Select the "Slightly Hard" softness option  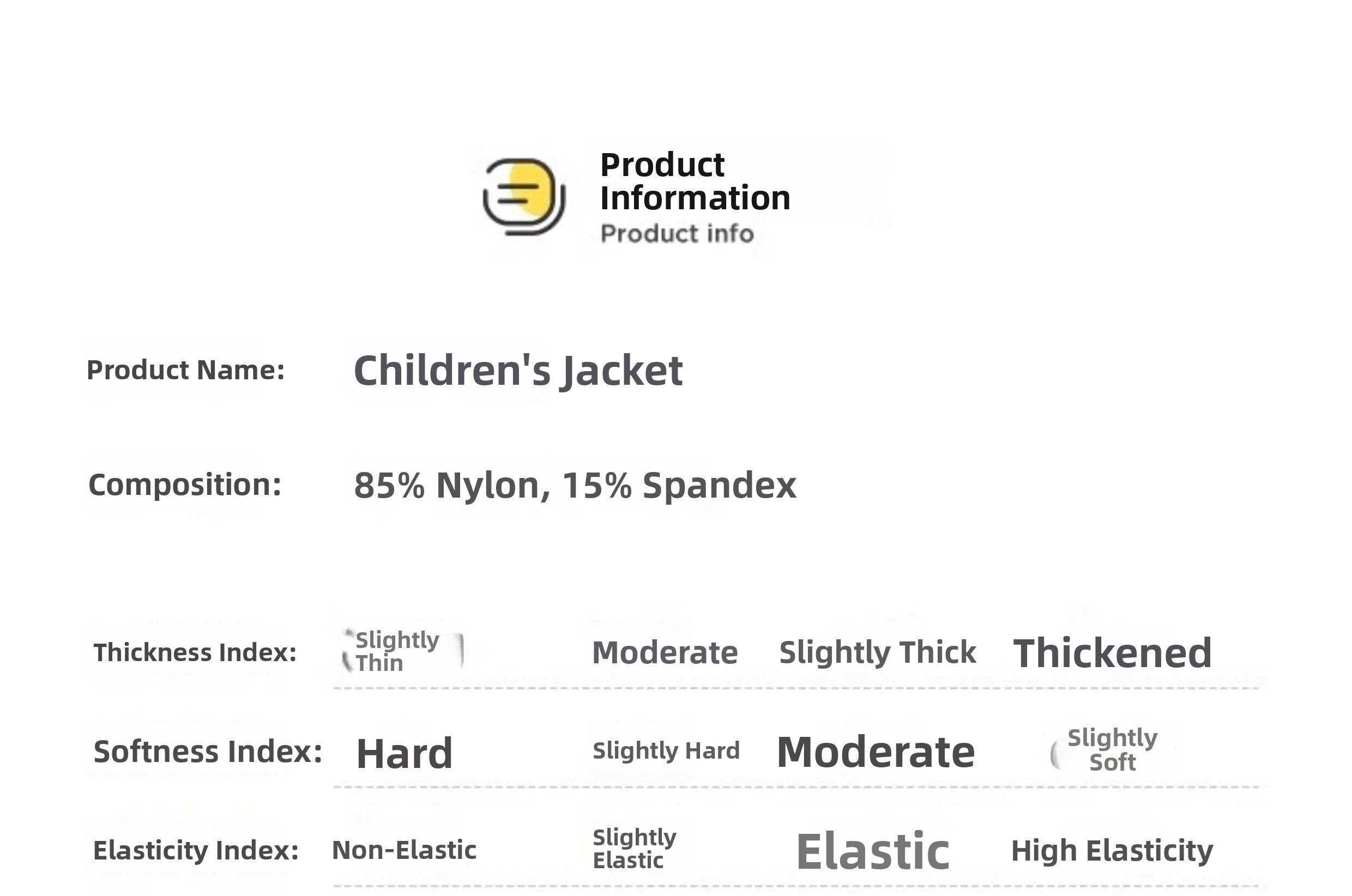(x=666, y=751)
